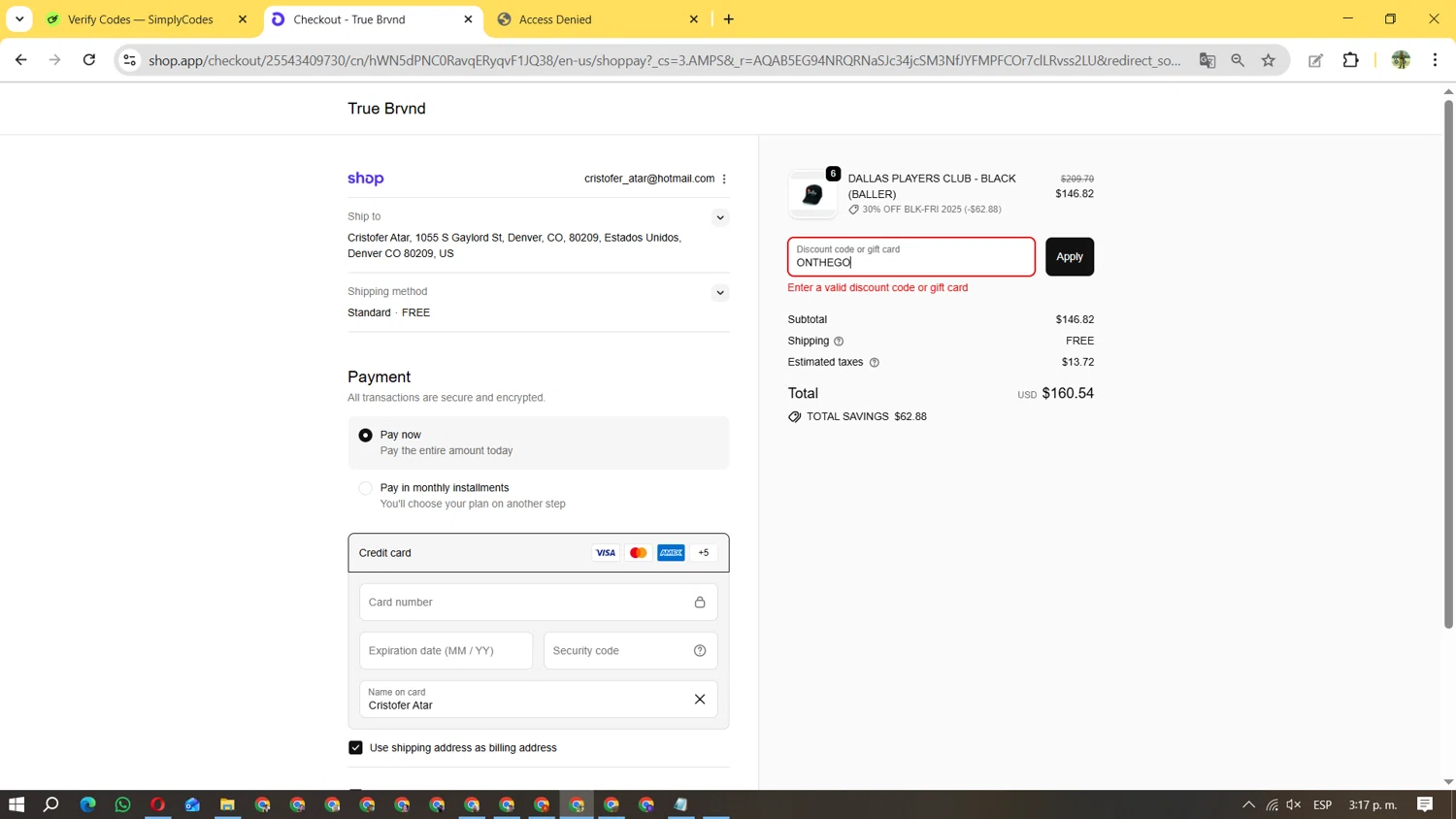Open Microsoft Edge from the taskbar
The image size is (1456, 819).
click(x=87, y=804)
